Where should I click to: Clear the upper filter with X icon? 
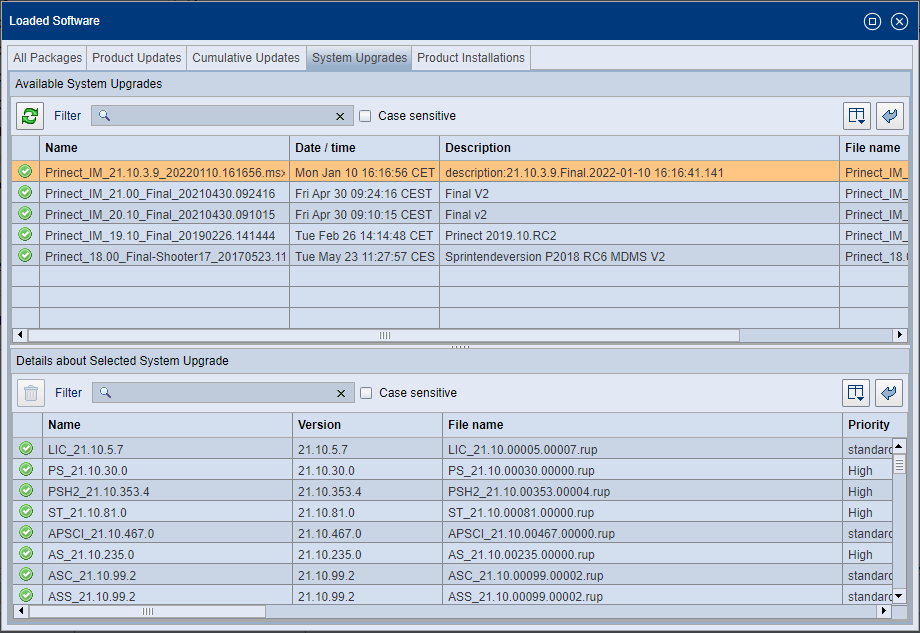point(340,116)
